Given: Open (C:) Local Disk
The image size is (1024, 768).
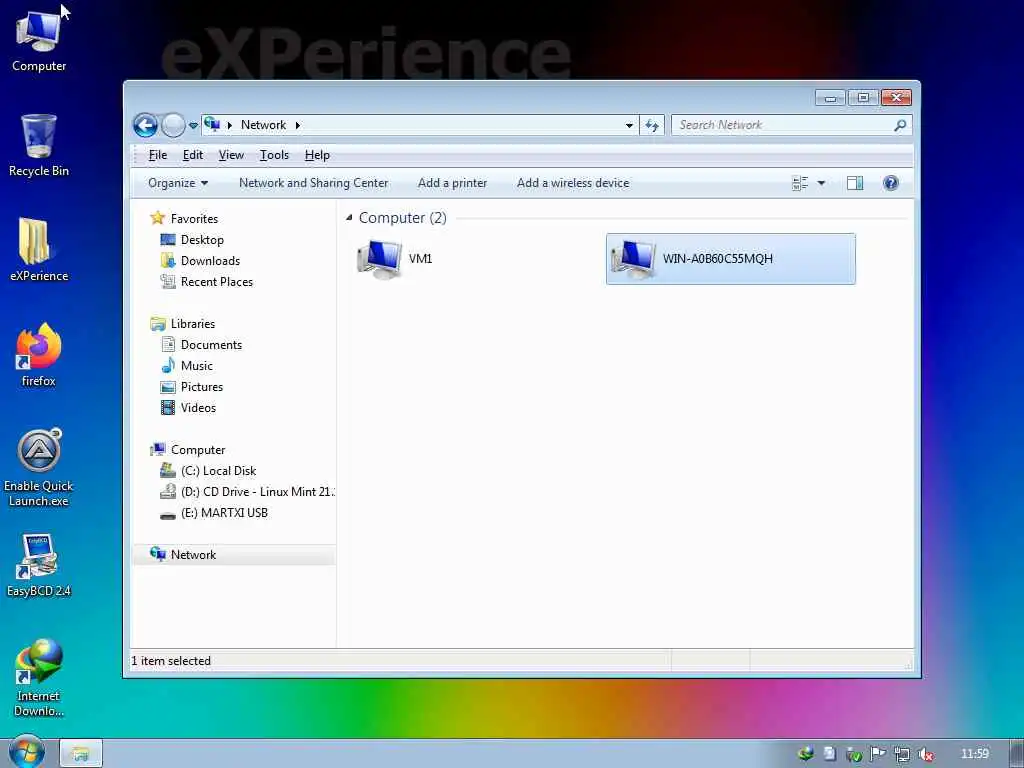Looking at the screenshot, I should 218,471.
